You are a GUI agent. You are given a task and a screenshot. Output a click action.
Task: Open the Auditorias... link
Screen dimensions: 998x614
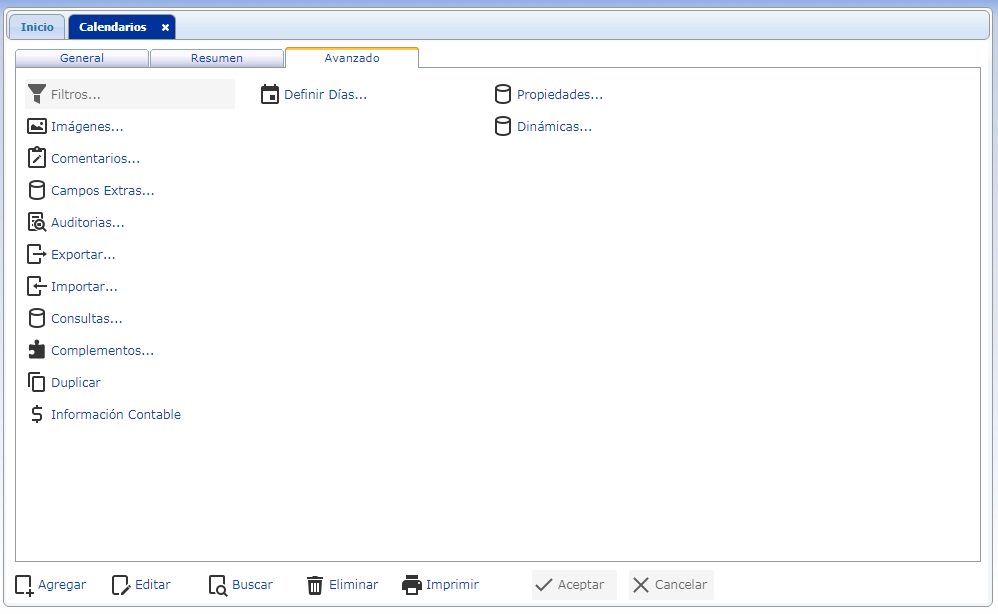[88, 222]
